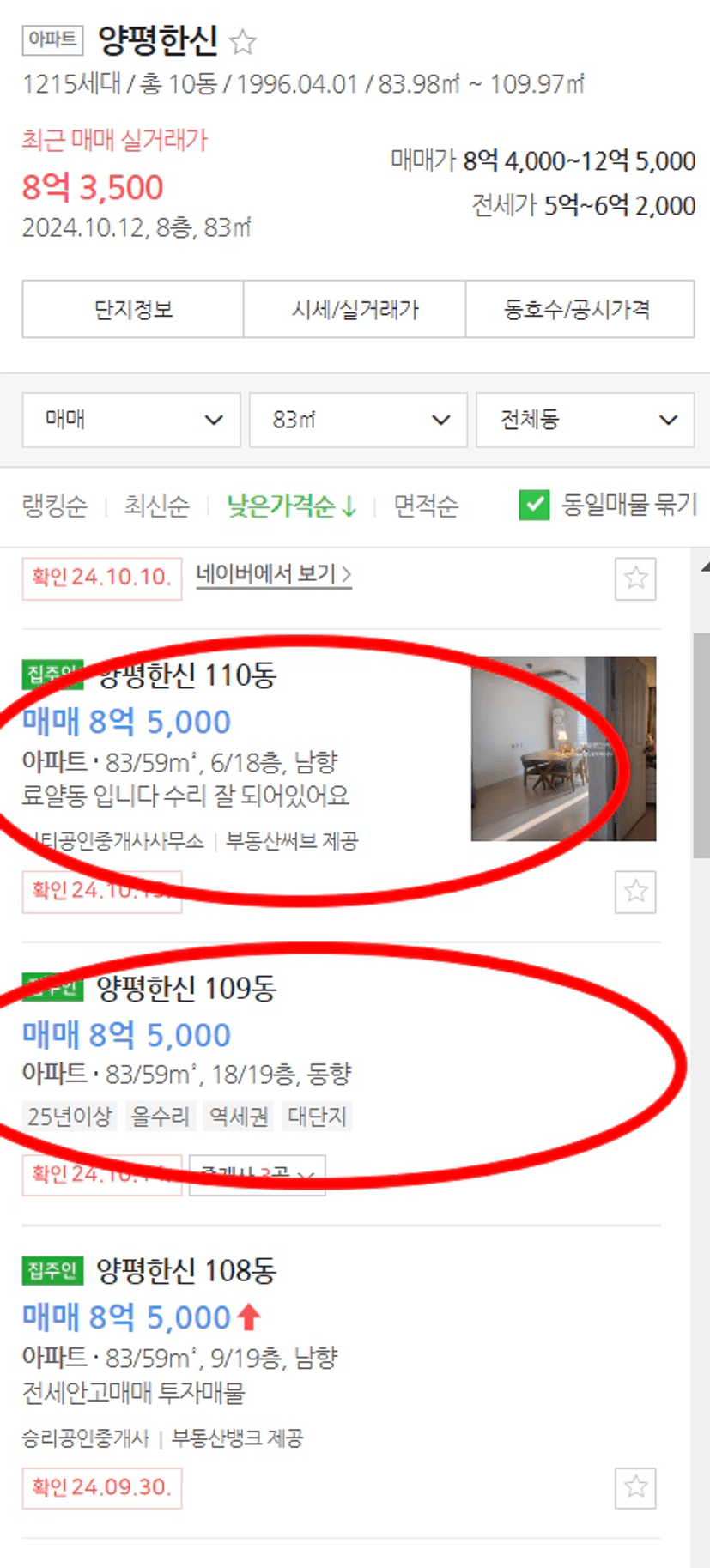Switch to the 시세/실거래가 tab
710x1568 pixels.
point(355,309)
